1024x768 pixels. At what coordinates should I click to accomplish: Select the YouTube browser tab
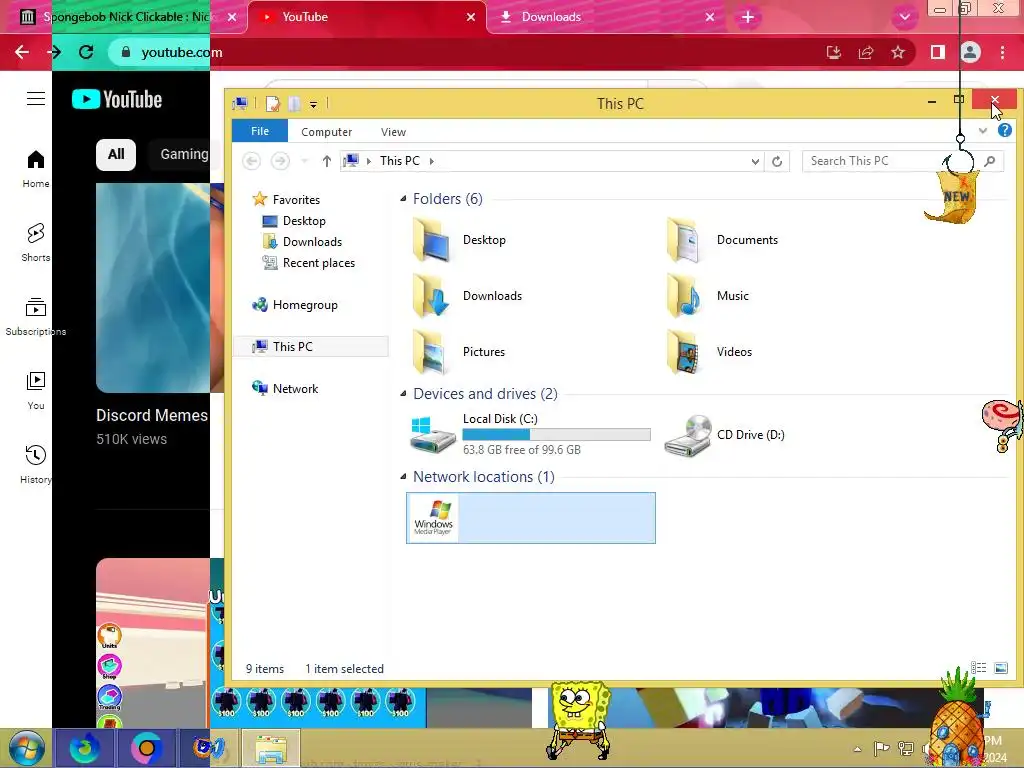[x=367, y=17]
